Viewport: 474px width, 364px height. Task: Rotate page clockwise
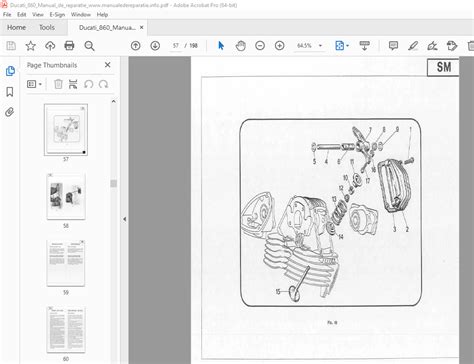[x=104, y=84]
